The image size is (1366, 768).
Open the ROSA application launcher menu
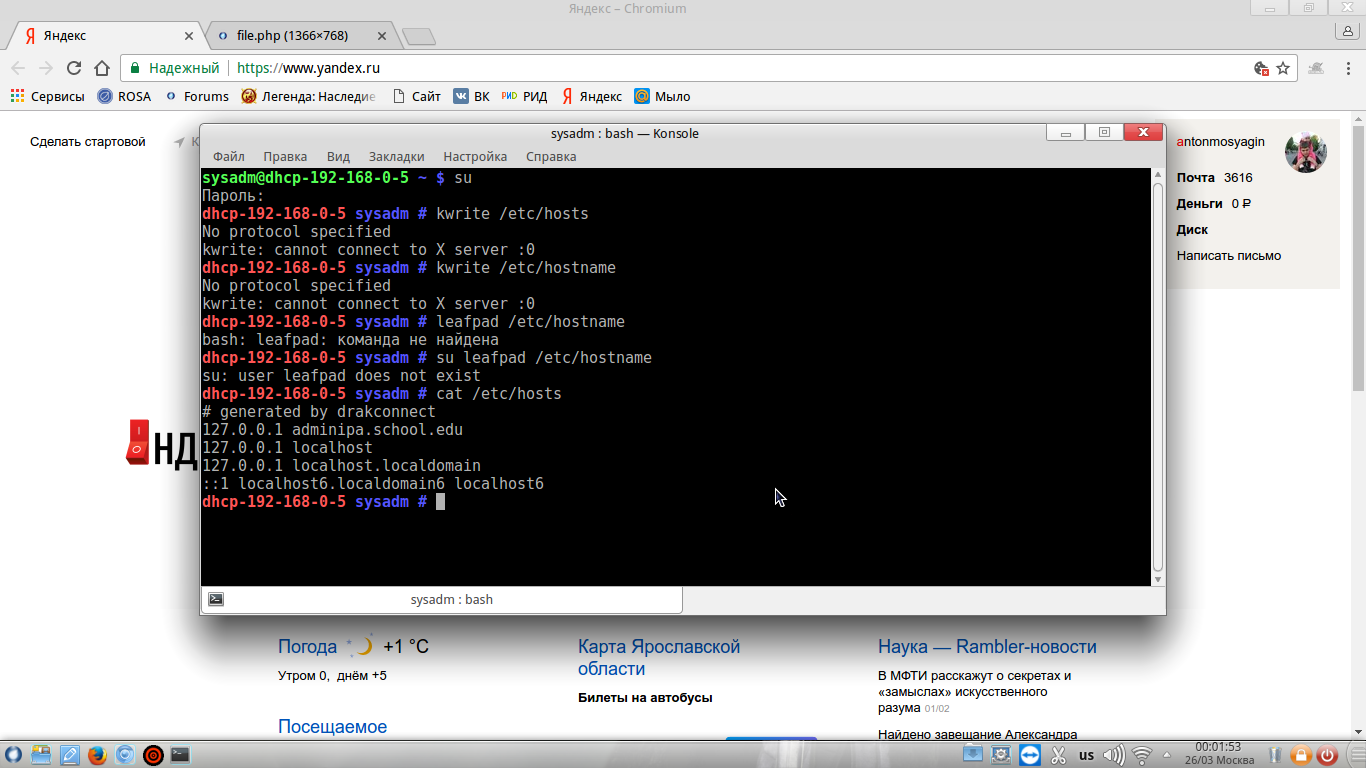click(x=14, y=755)
